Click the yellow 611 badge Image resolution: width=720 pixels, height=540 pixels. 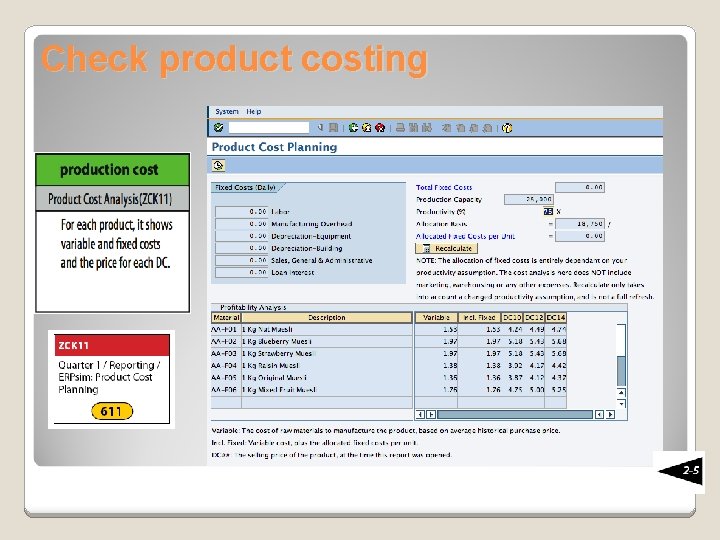pos(112,411)
